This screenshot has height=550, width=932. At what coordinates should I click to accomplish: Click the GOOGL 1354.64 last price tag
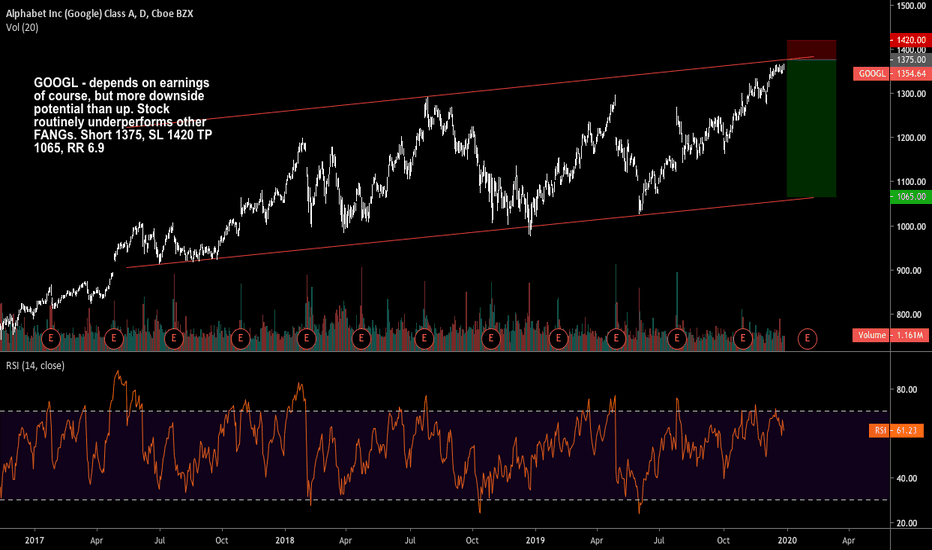[x=891, y=74]
